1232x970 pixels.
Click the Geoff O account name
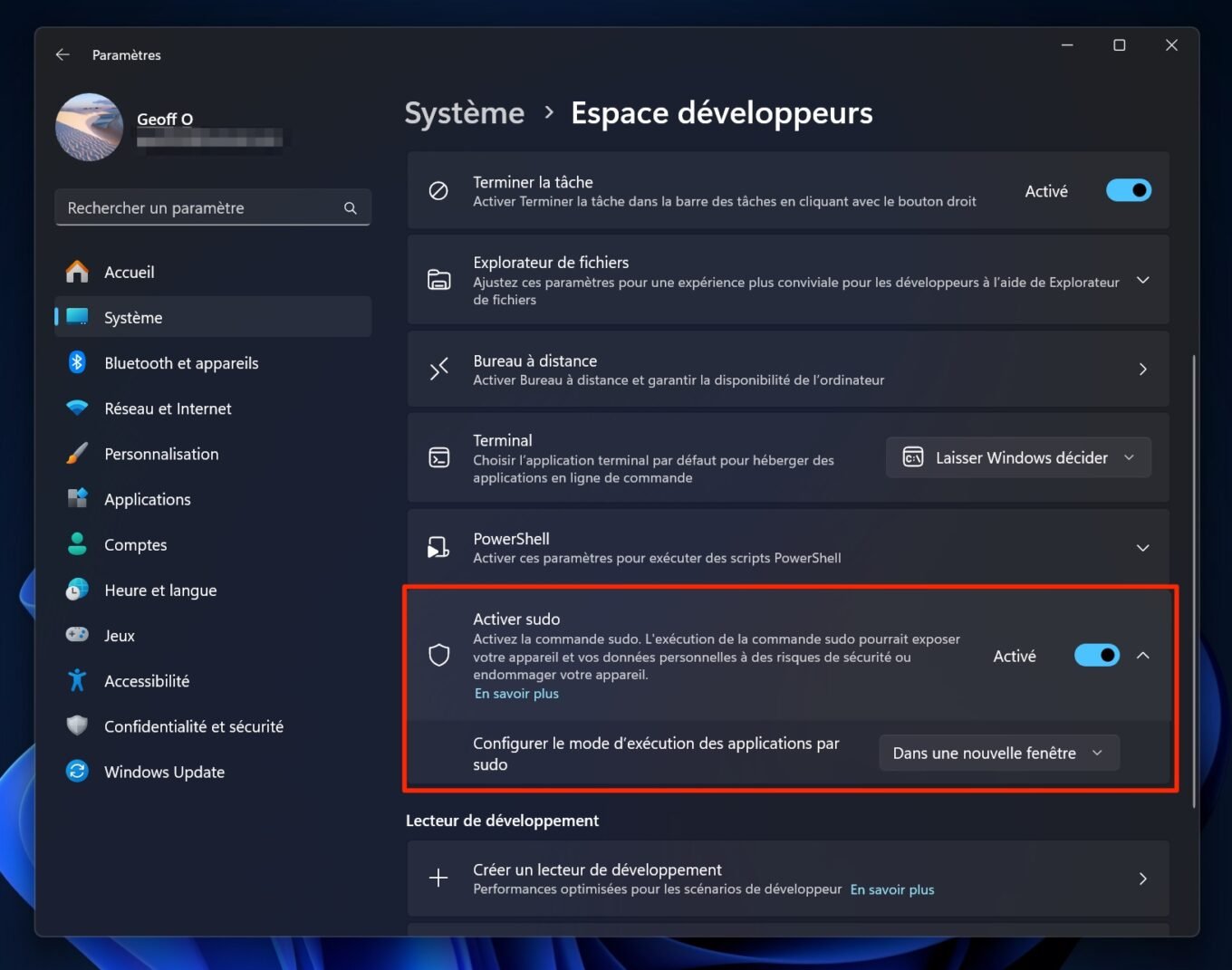pos(165,119)
